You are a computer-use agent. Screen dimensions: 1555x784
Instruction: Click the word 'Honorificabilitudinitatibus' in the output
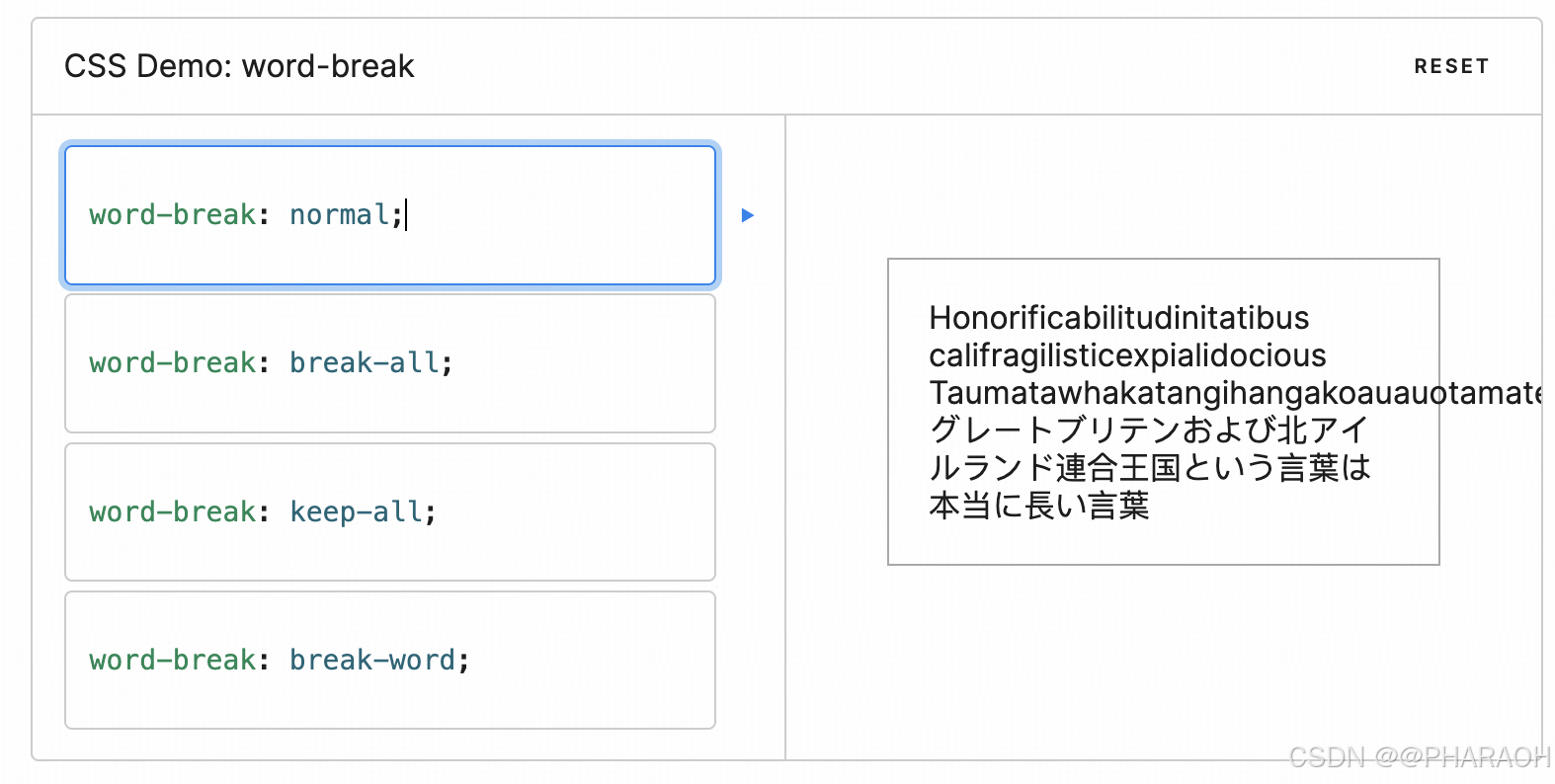(x=1117, y=318)
